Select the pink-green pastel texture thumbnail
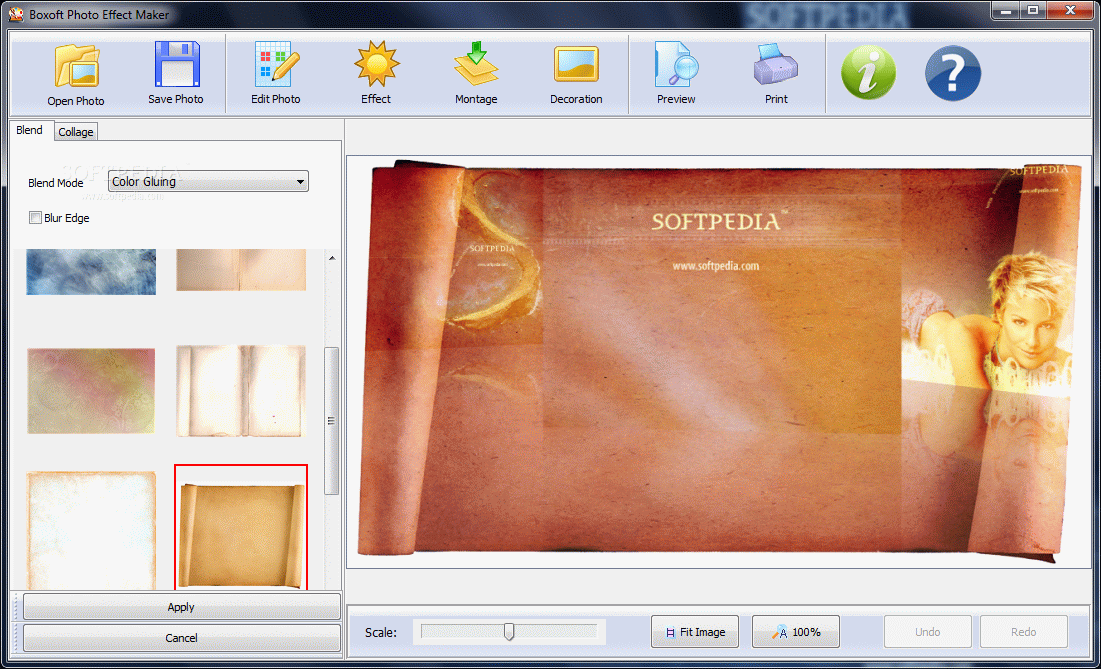 click(x=91, y=391)
